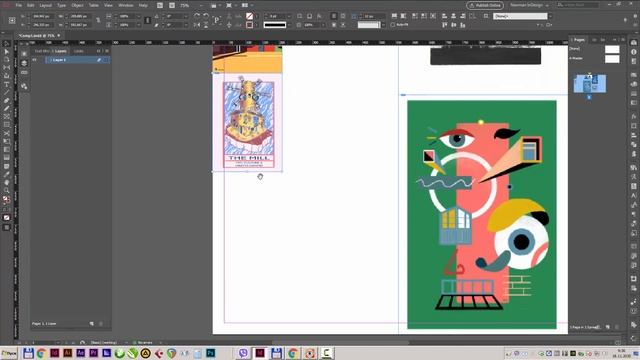This screenshot has height=360, width=640.
Task: Open the Type menu
Action: coord(61,5)
